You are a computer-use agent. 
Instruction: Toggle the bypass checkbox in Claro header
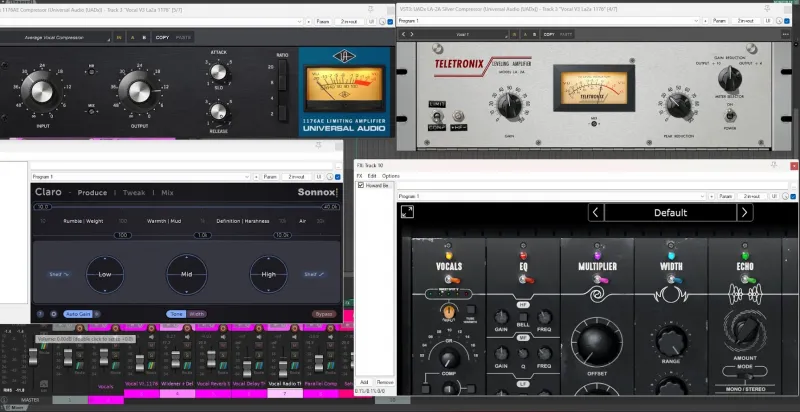coord(338,177)
